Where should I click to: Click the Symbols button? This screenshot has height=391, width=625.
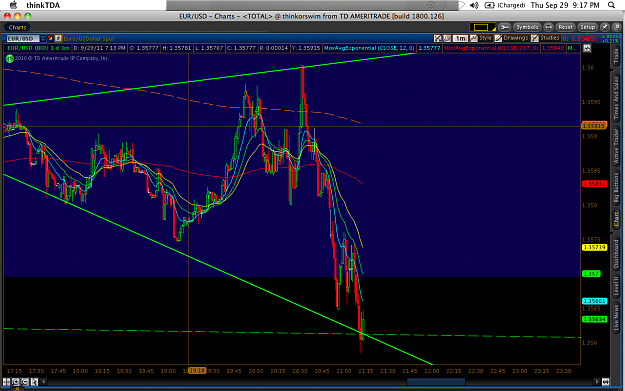point(527,27)
